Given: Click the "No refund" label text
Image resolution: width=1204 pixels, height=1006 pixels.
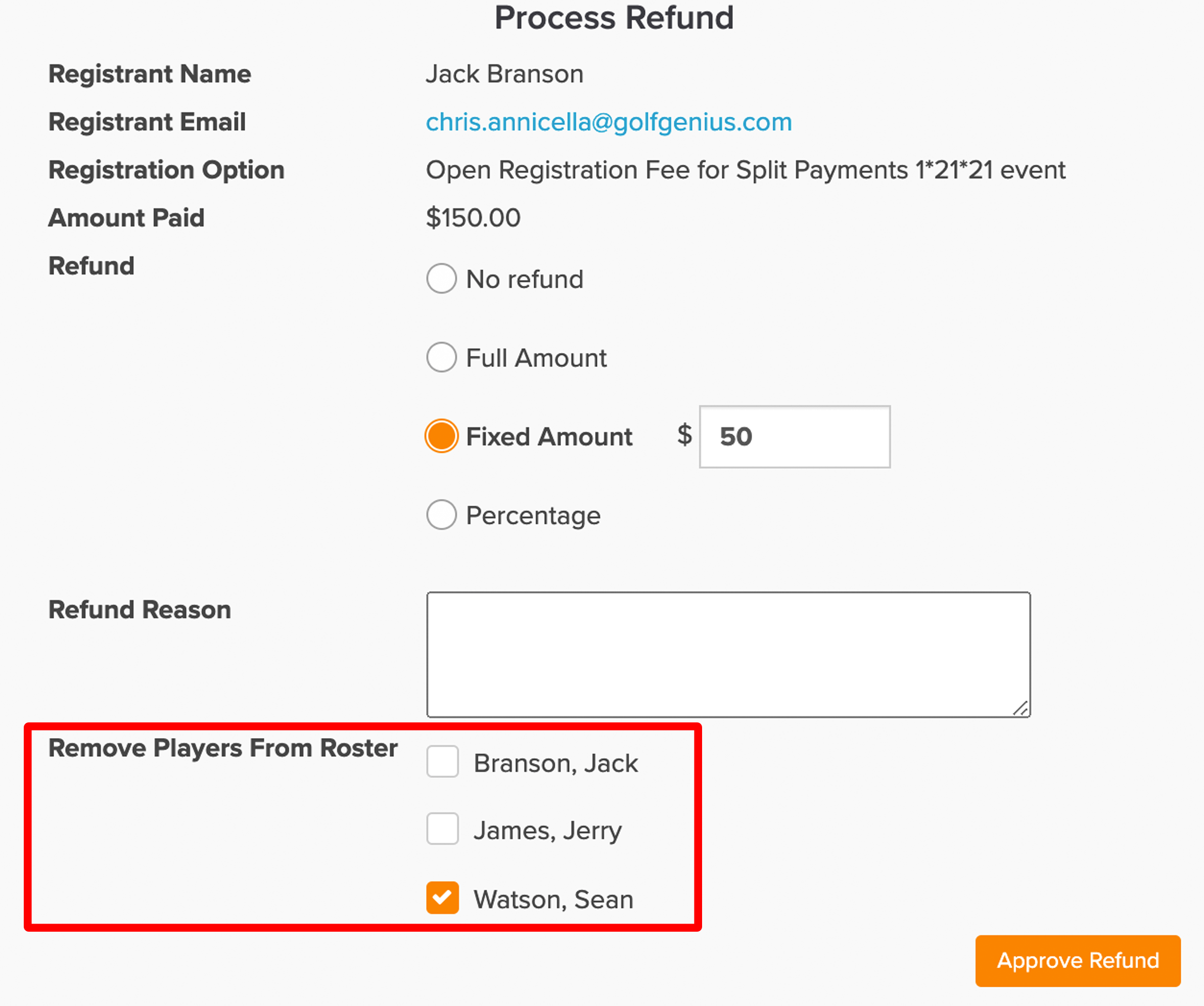Looking at the screenshot, I should [525, 280].
